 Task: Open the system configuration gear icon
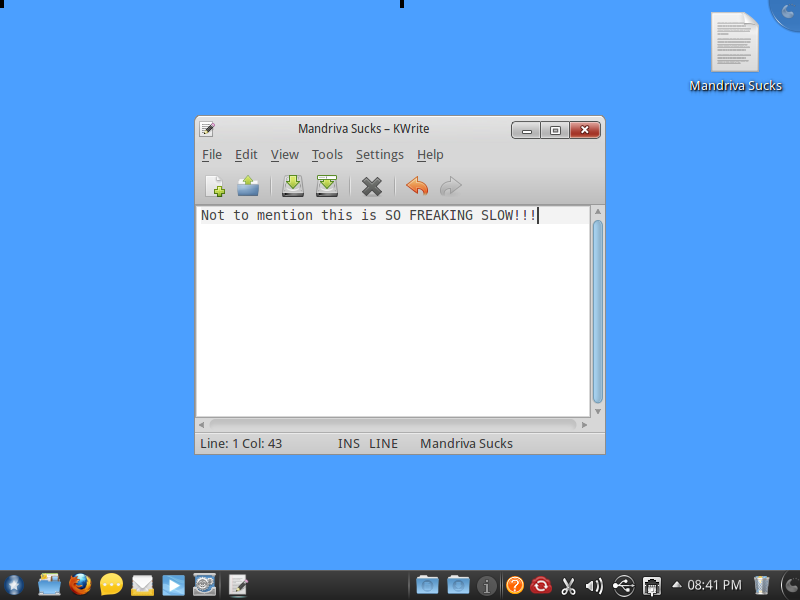pos(204,585)
